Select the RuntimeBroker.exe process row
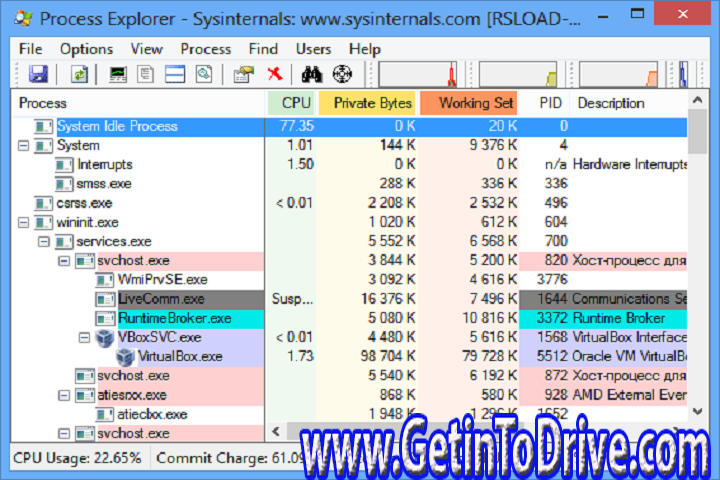The width and height of the screenshot is (720, 480). pyautogui.click(x=349, y=318)
